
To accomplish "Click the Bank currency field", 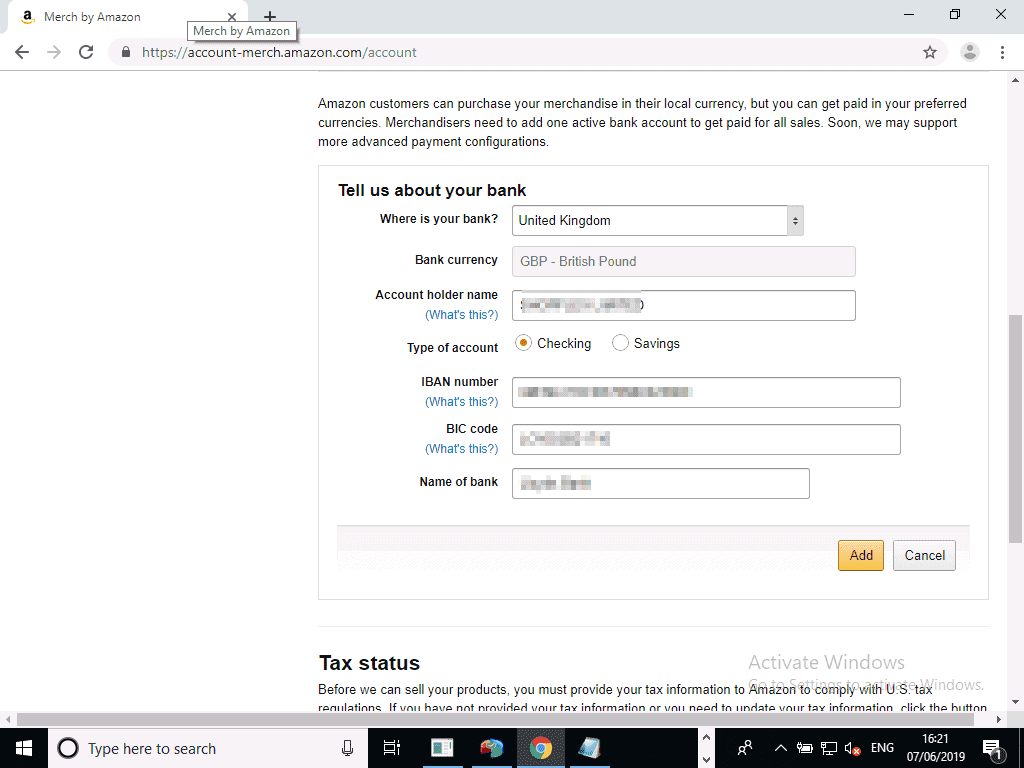I will 684,261.
